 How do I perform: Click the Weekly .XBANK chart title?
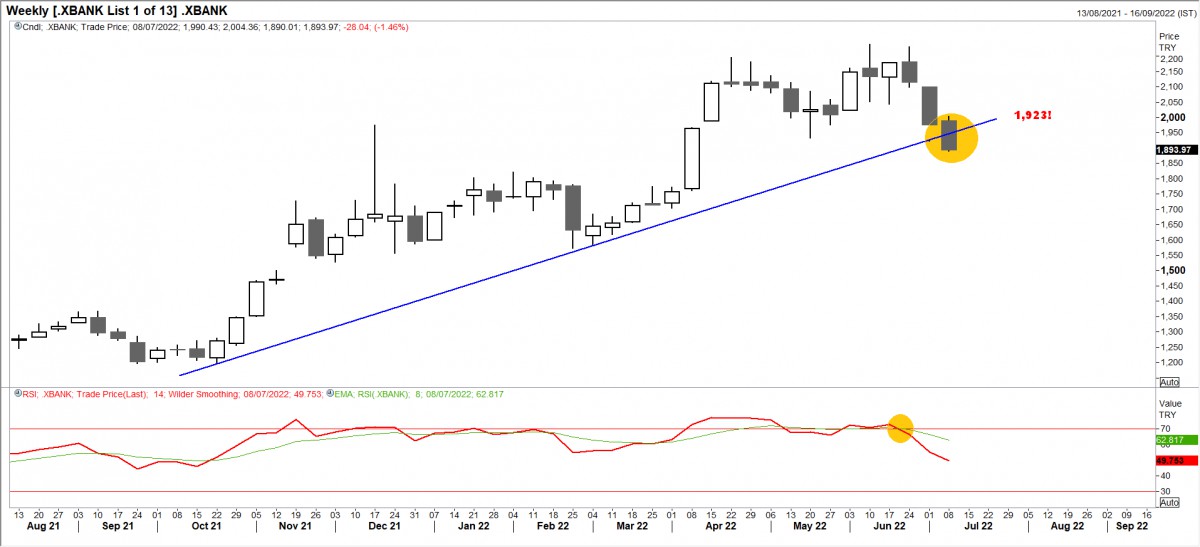click(115, 10)
